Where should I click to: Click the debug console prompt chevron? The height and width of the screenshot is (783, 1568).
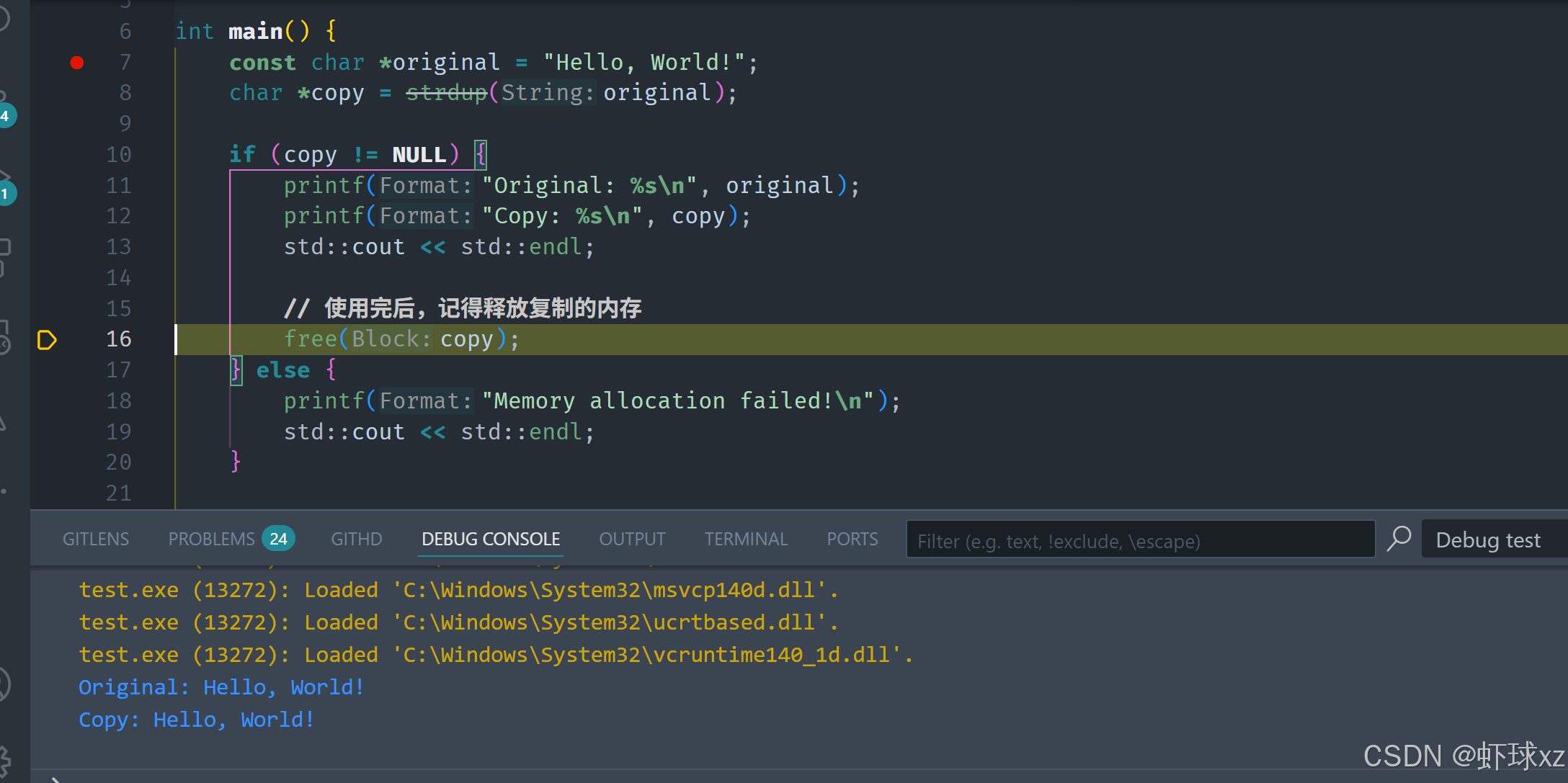[56, 779]
